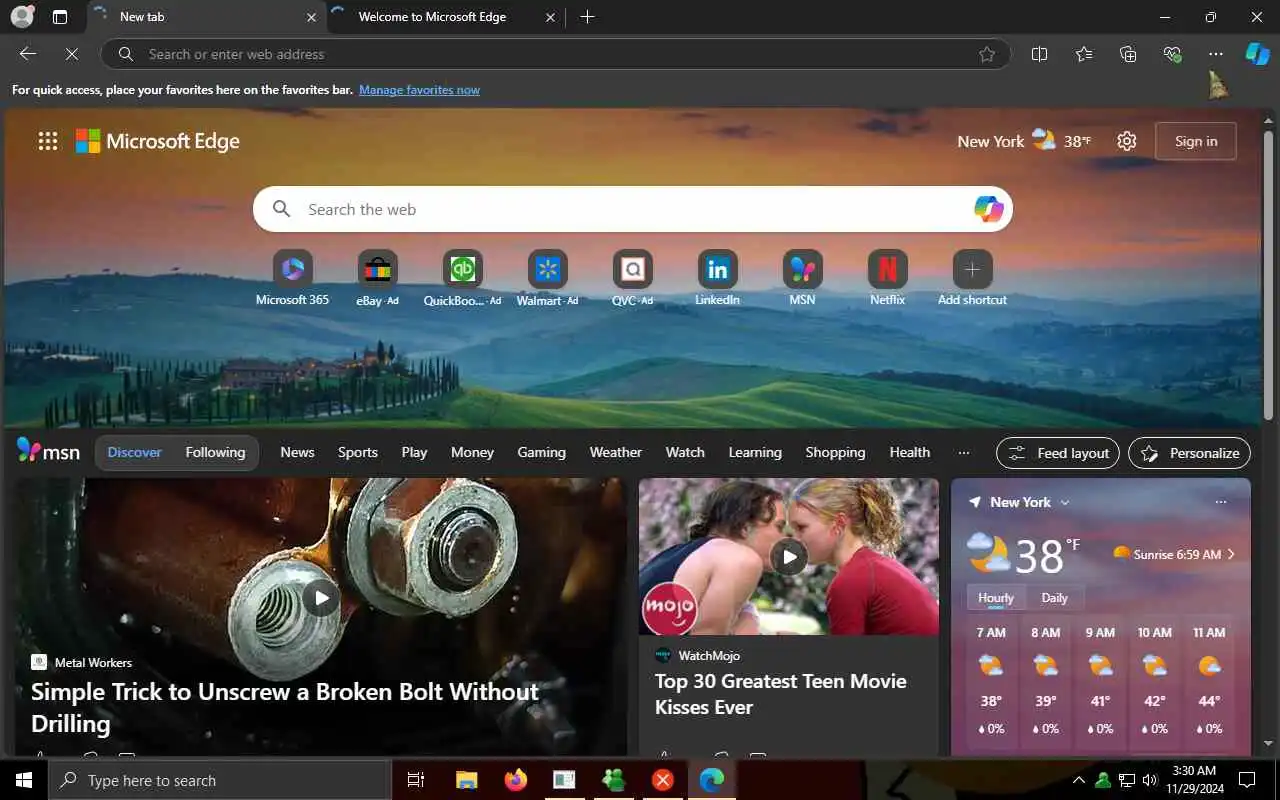This screenshot has height=800, width=1280.
Task: Open page settings gear icon
Action: [x=1127, y=141]
